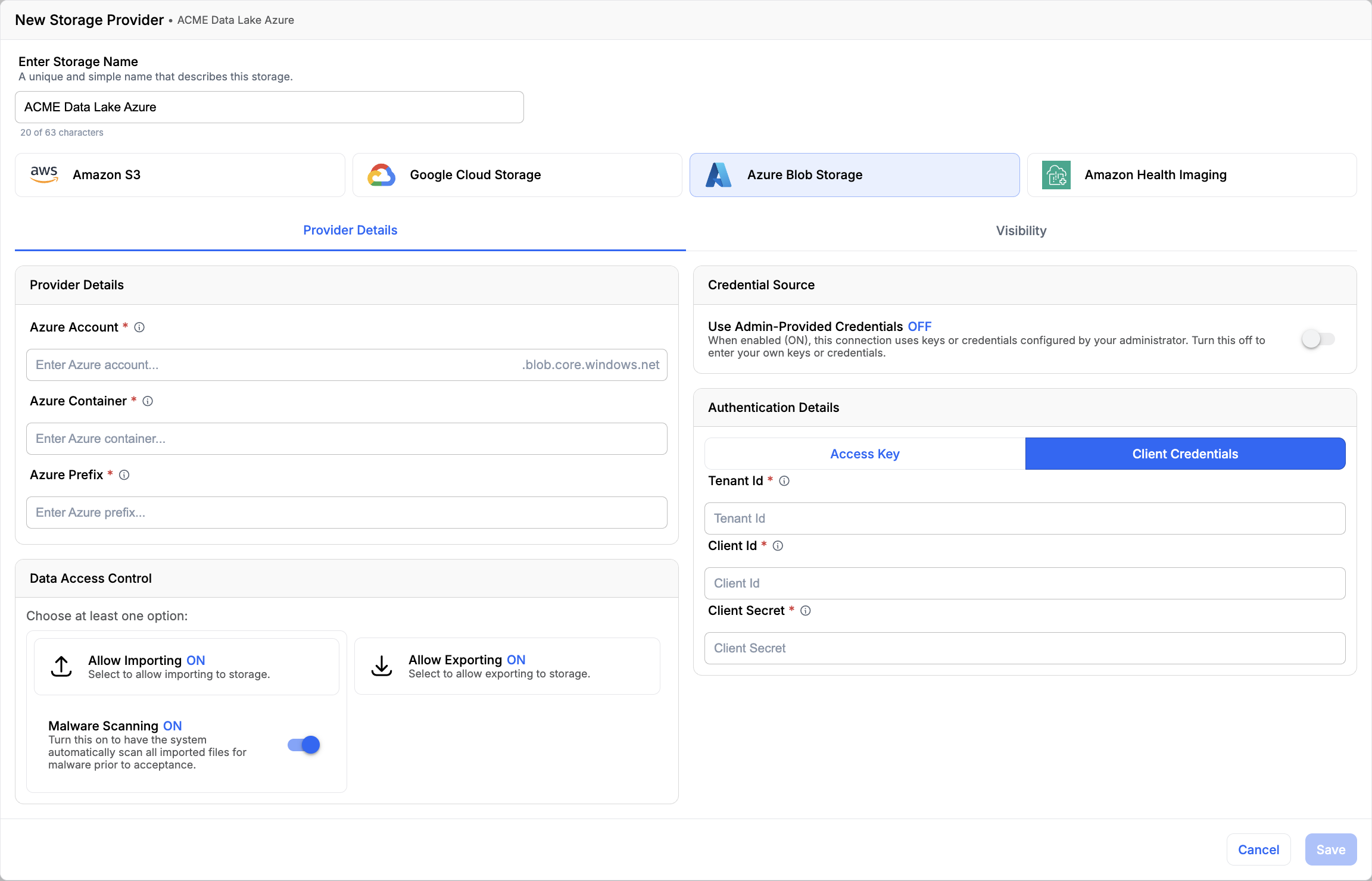This screenshot has width=1372, height=881.
Task: Show info for Tenant Id field
Action: coord(784,481)
